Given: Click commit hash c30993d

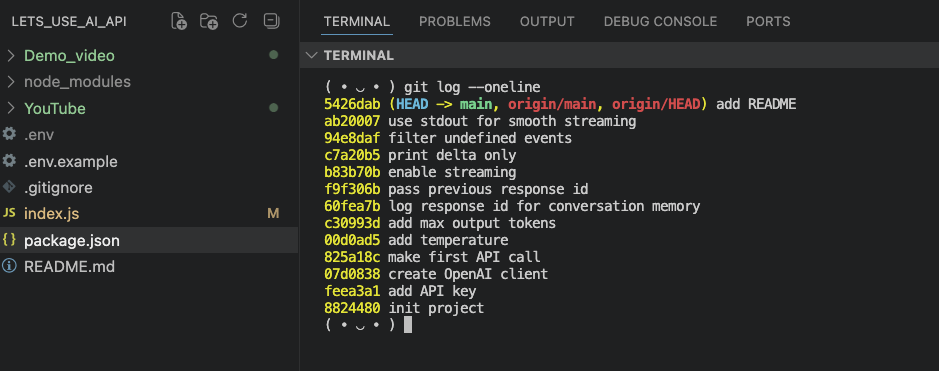Looking at the screenshot, I should point(352,223).
